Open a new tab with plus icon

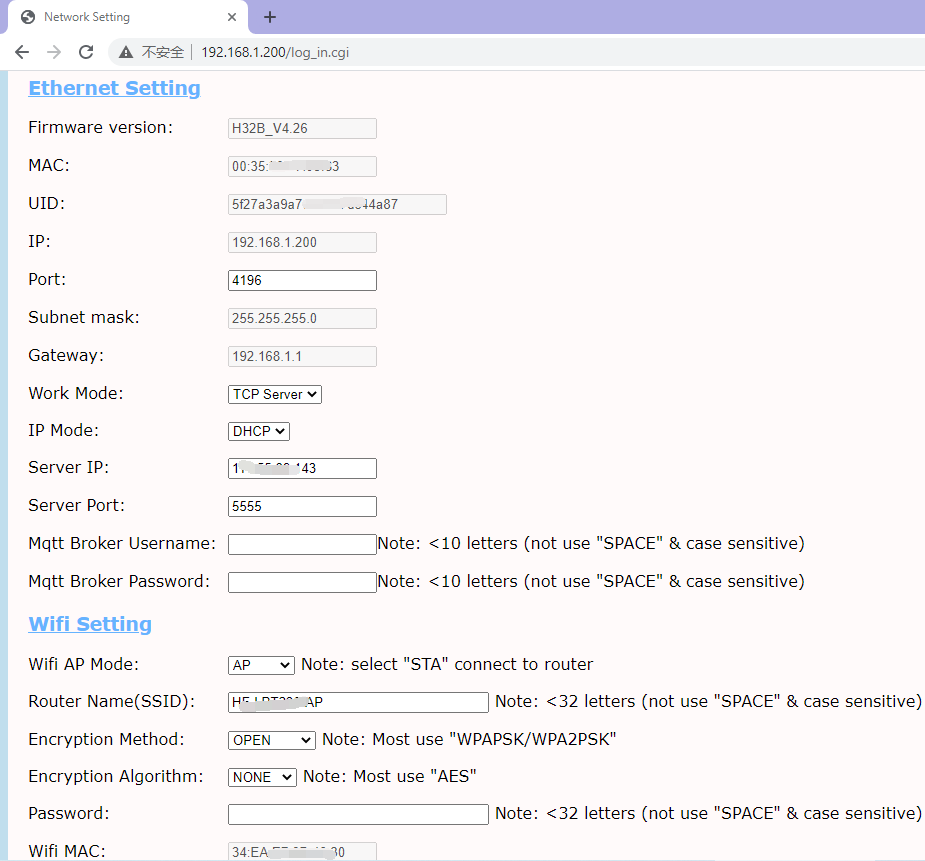coord(270,17)
